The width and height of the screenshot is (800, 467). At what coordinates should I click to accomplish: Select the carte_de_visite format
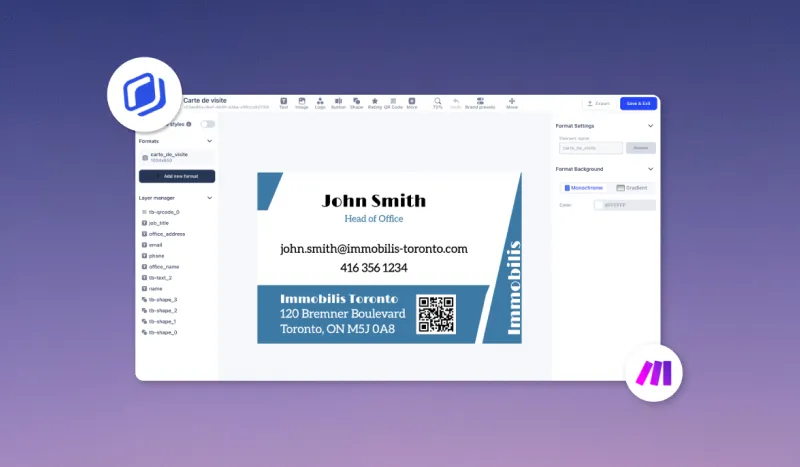click(177, 157)
